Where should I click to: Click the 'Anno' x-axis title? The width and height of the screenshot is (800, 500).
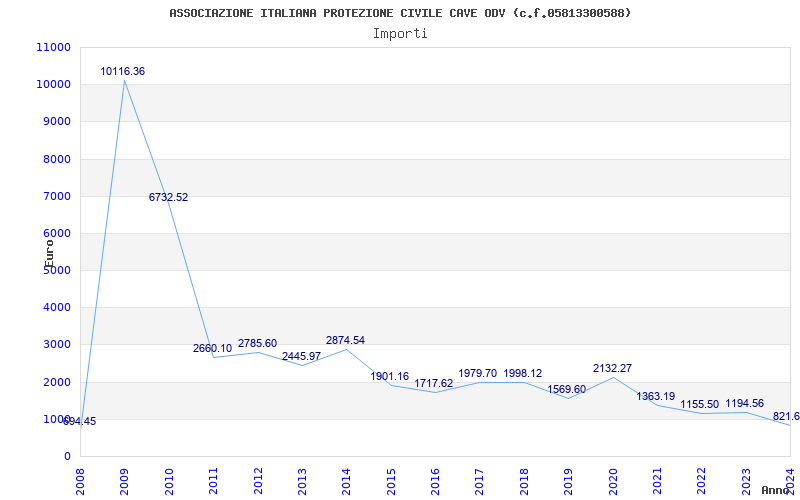tap(775, 490)
